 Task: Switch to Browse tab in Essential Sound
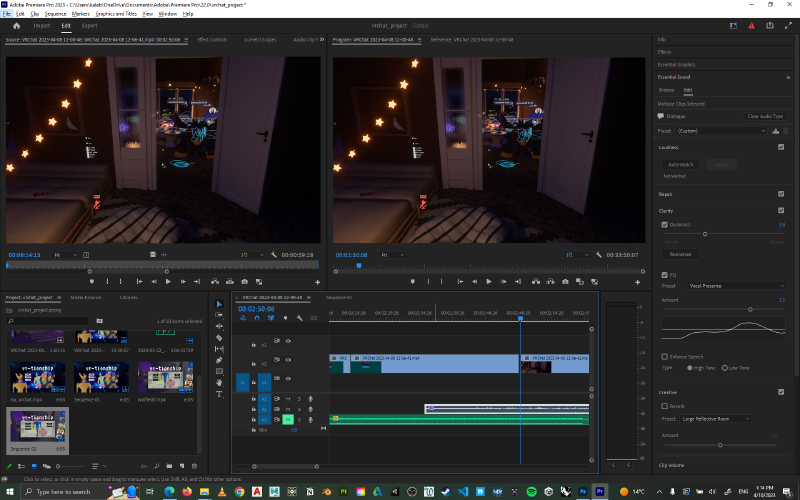tap(666, 90)
